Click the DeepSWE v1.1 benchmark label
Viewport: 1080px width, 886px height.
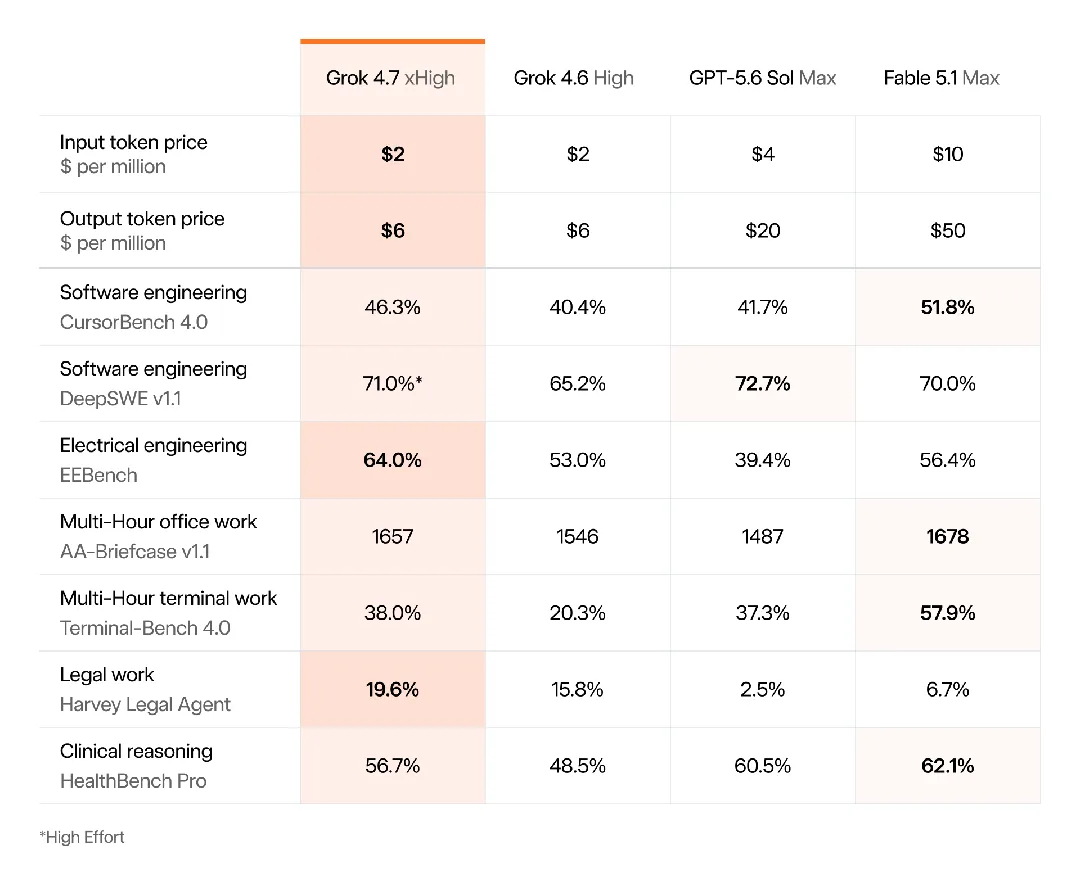pyautogui.click(x=121, y=398)
